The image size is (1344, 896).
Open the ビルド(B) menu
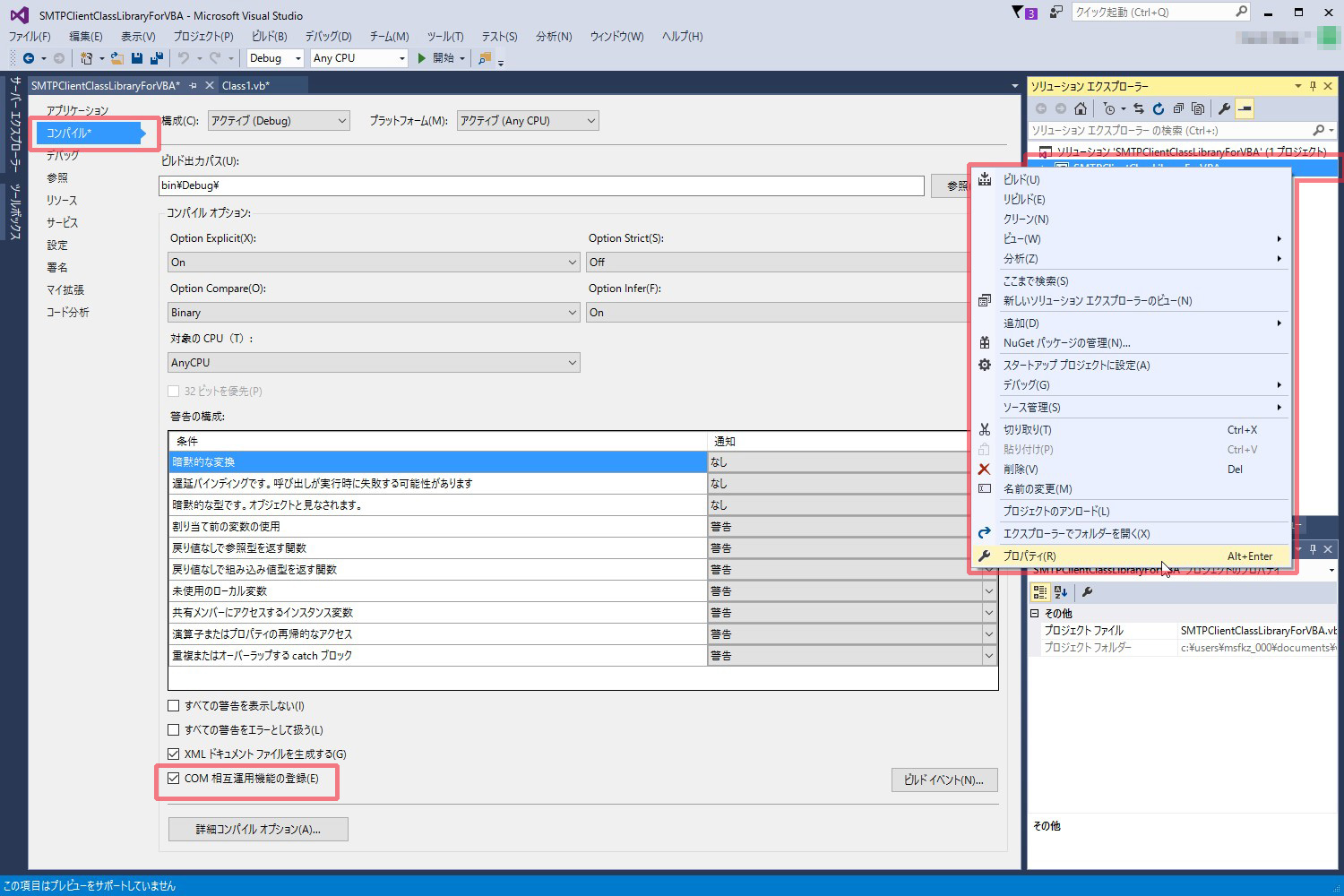click(x=270, y=37)
